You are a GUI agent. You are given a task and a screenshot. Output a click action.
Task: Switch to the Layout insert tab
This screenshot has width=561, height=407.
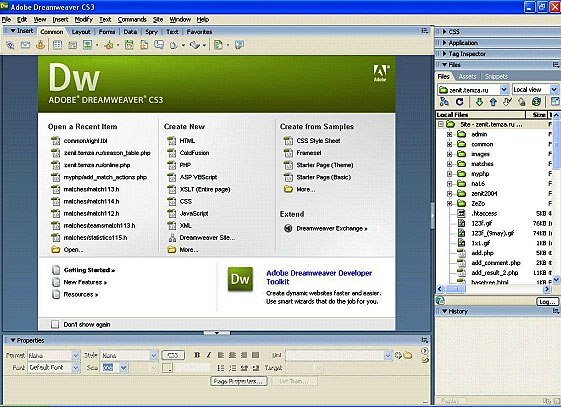pos(81,32)
